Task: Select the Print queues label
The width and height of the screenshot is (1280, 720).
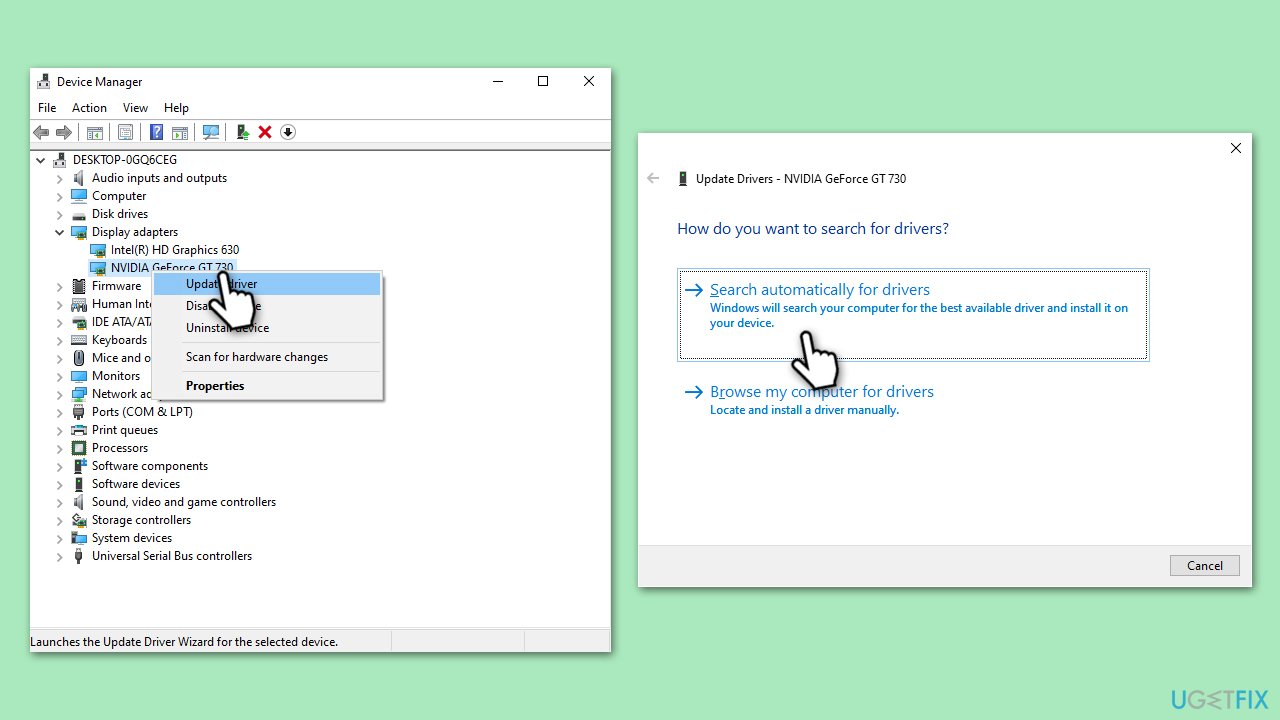Action: coord(125,430)
